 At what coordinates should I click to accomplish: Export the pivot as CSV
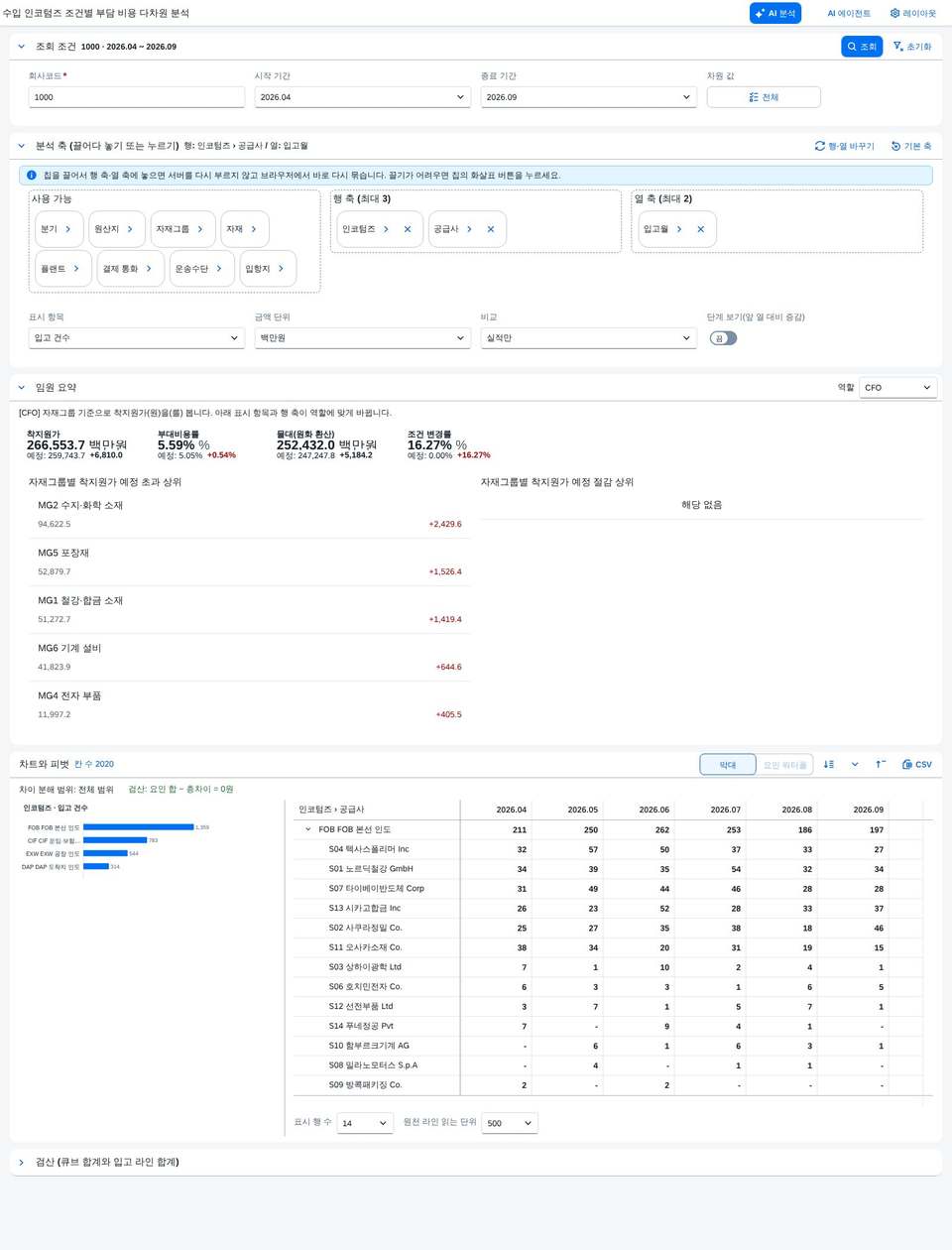917,765
